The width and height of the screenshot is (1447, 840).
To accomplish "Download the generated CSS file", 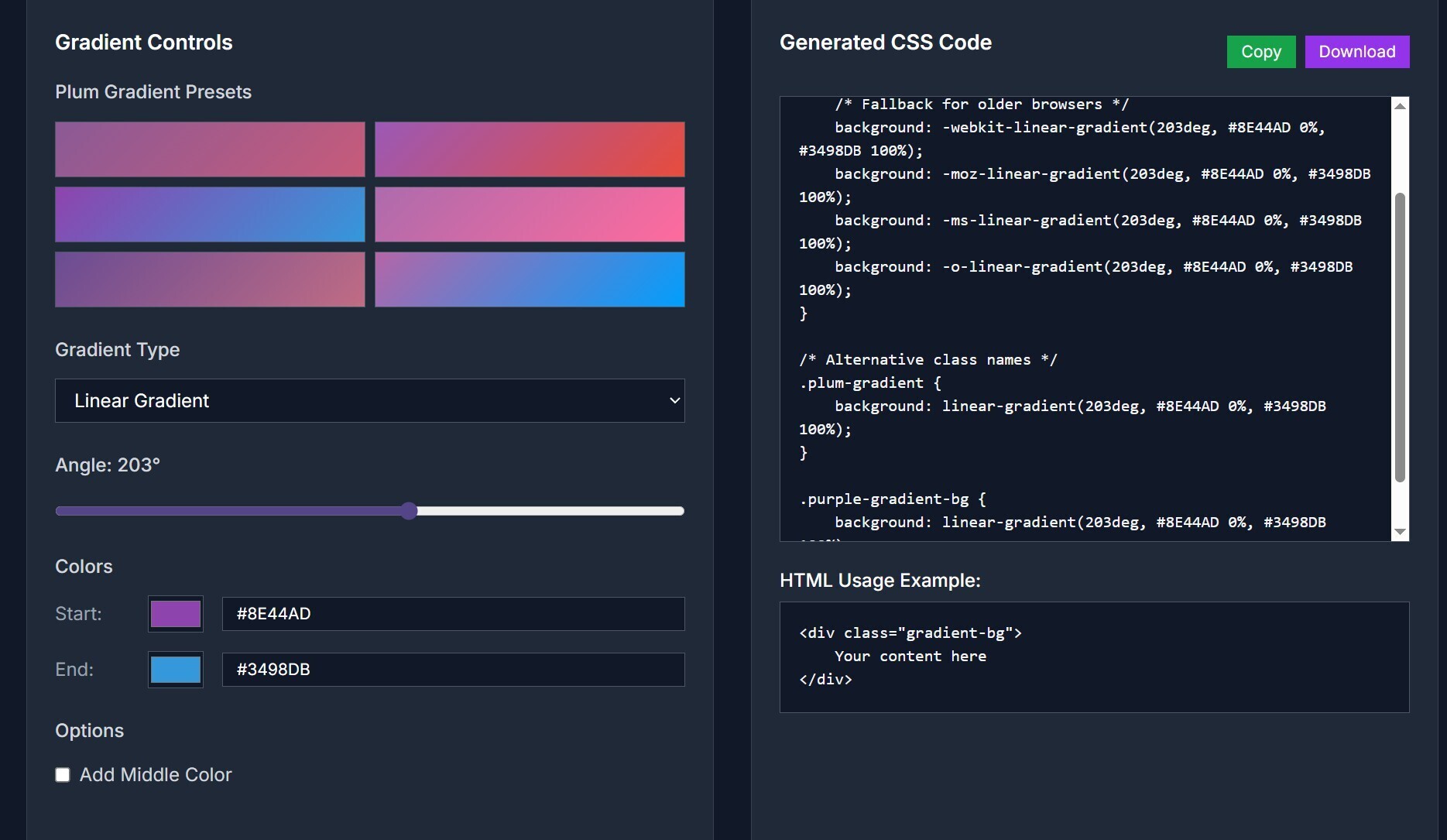I will (1356, 52).
